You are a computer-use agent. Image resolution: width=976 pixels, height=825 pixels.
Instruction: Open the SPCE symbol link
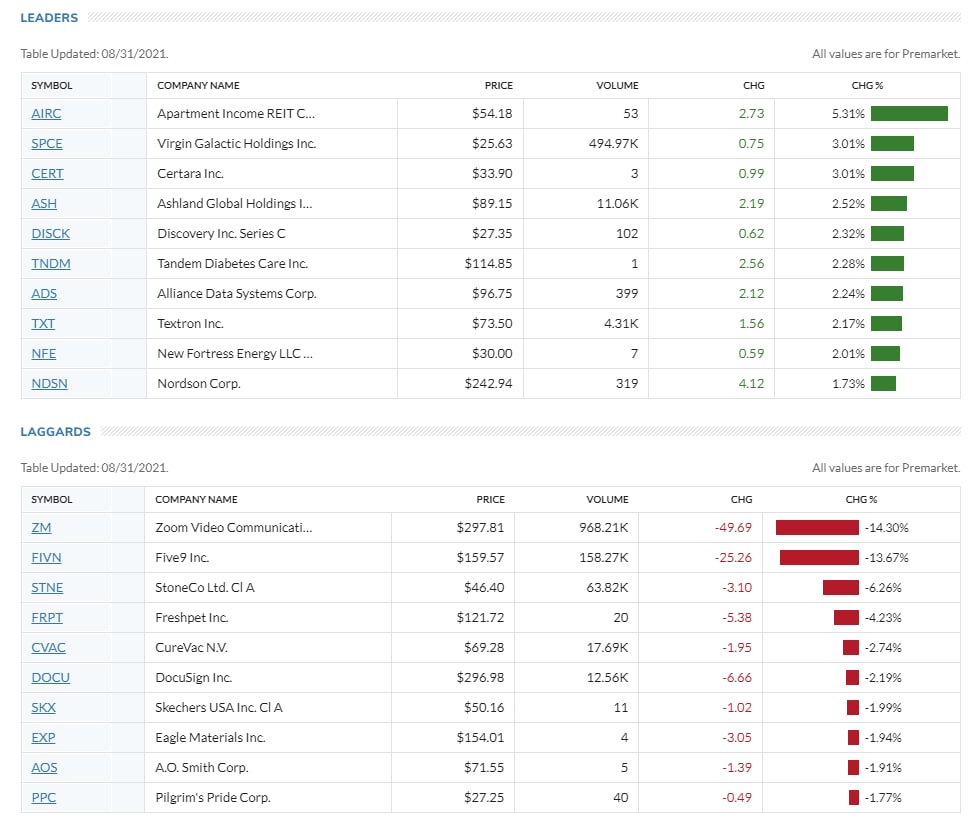[47, 143]
